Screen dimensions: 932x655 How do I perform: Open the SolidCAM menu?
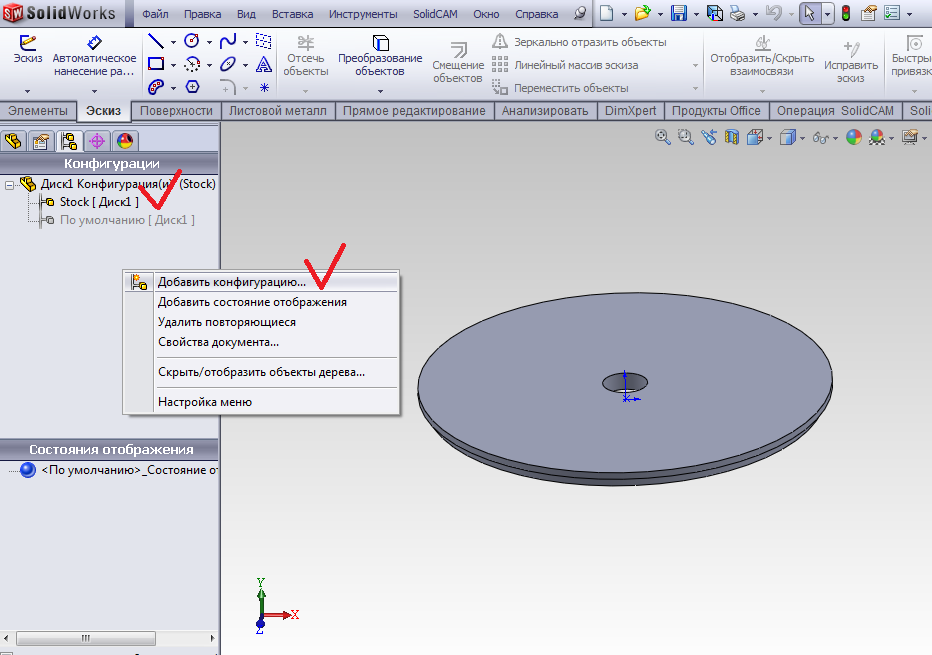tap(435, 14)
